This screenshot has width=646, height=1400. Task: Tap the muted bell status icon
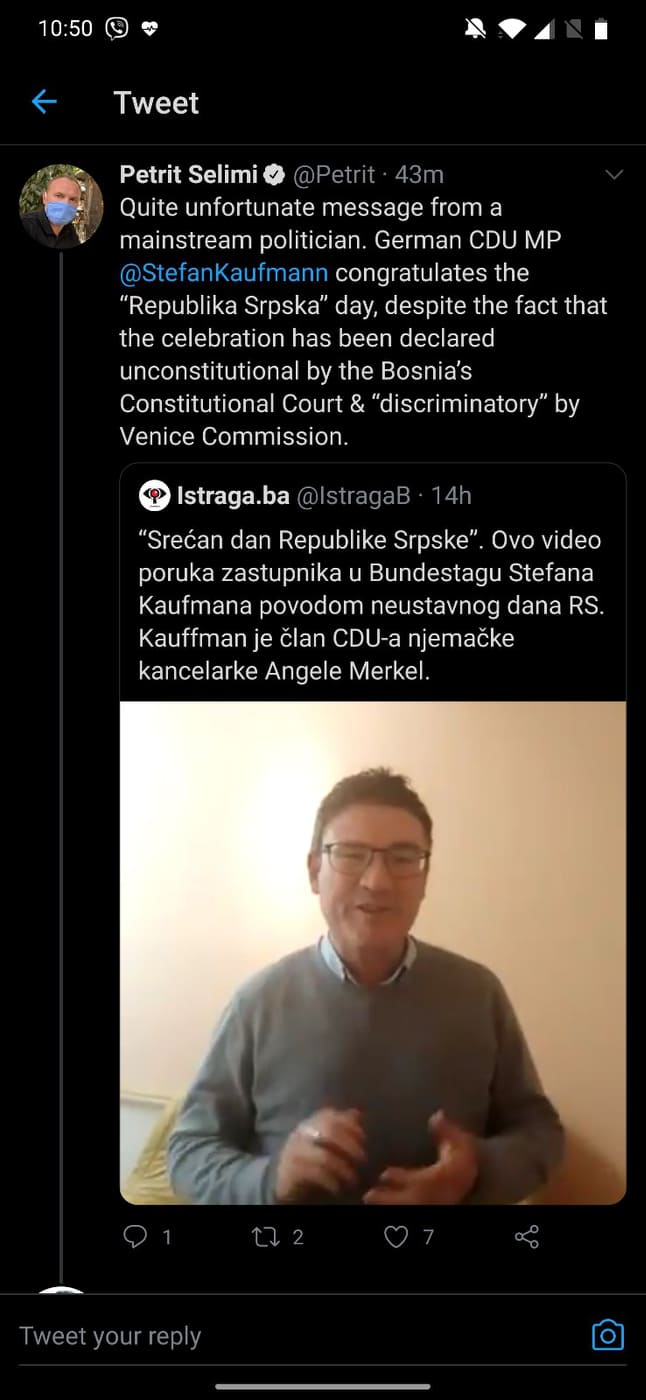pyautogui.click(x=476, y=30)
